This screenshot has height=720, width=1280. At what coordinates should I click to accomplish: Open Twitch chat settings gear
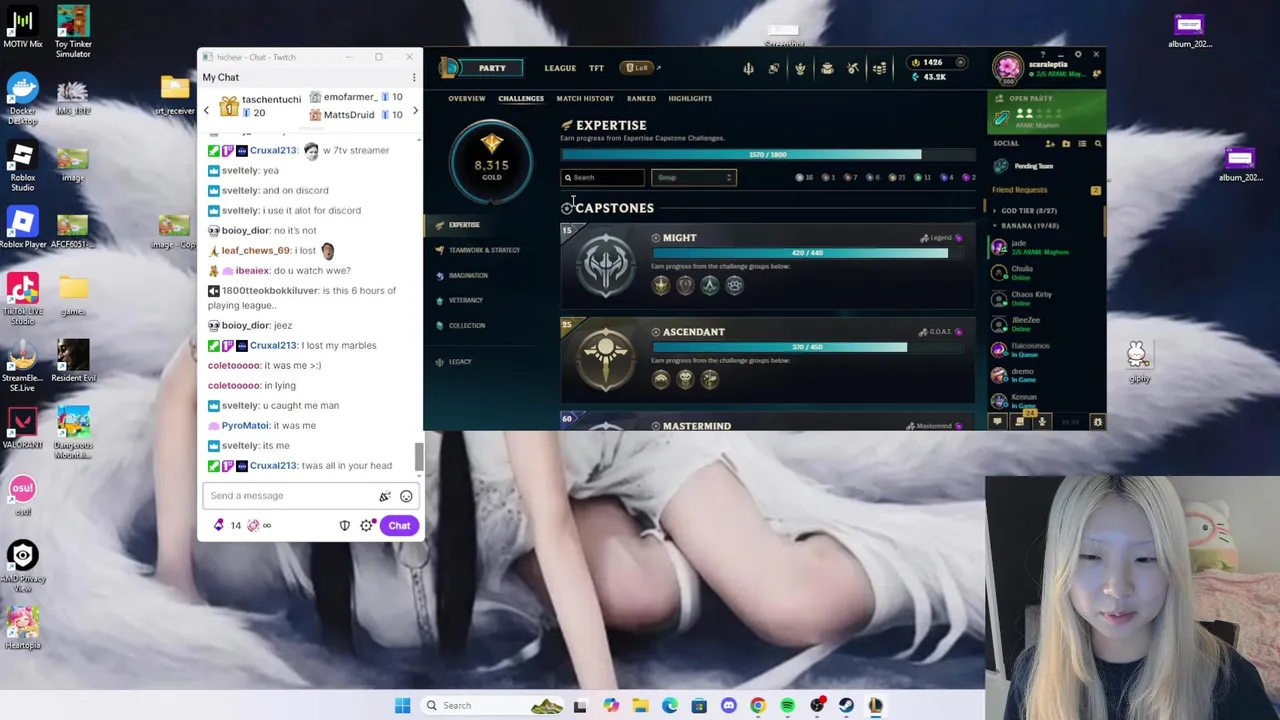pos(367,526)
